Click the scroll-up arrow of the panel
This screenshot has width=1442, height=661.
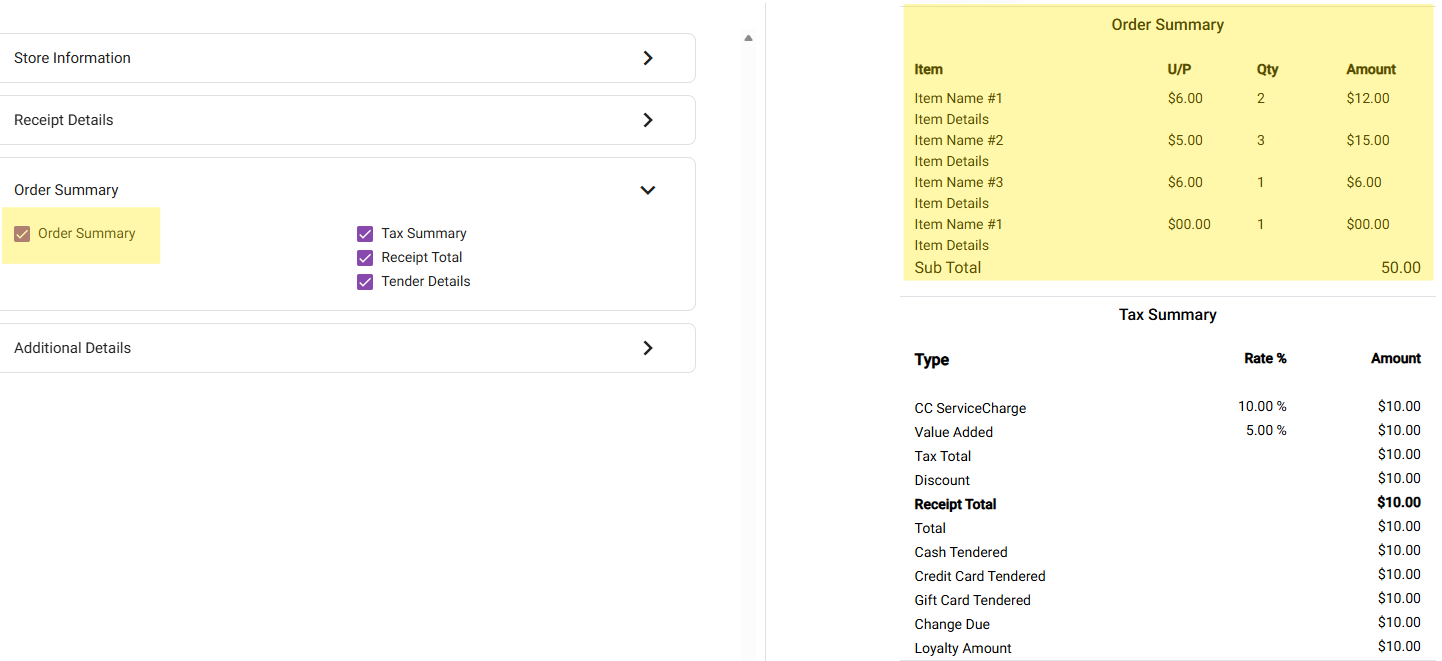748,39
